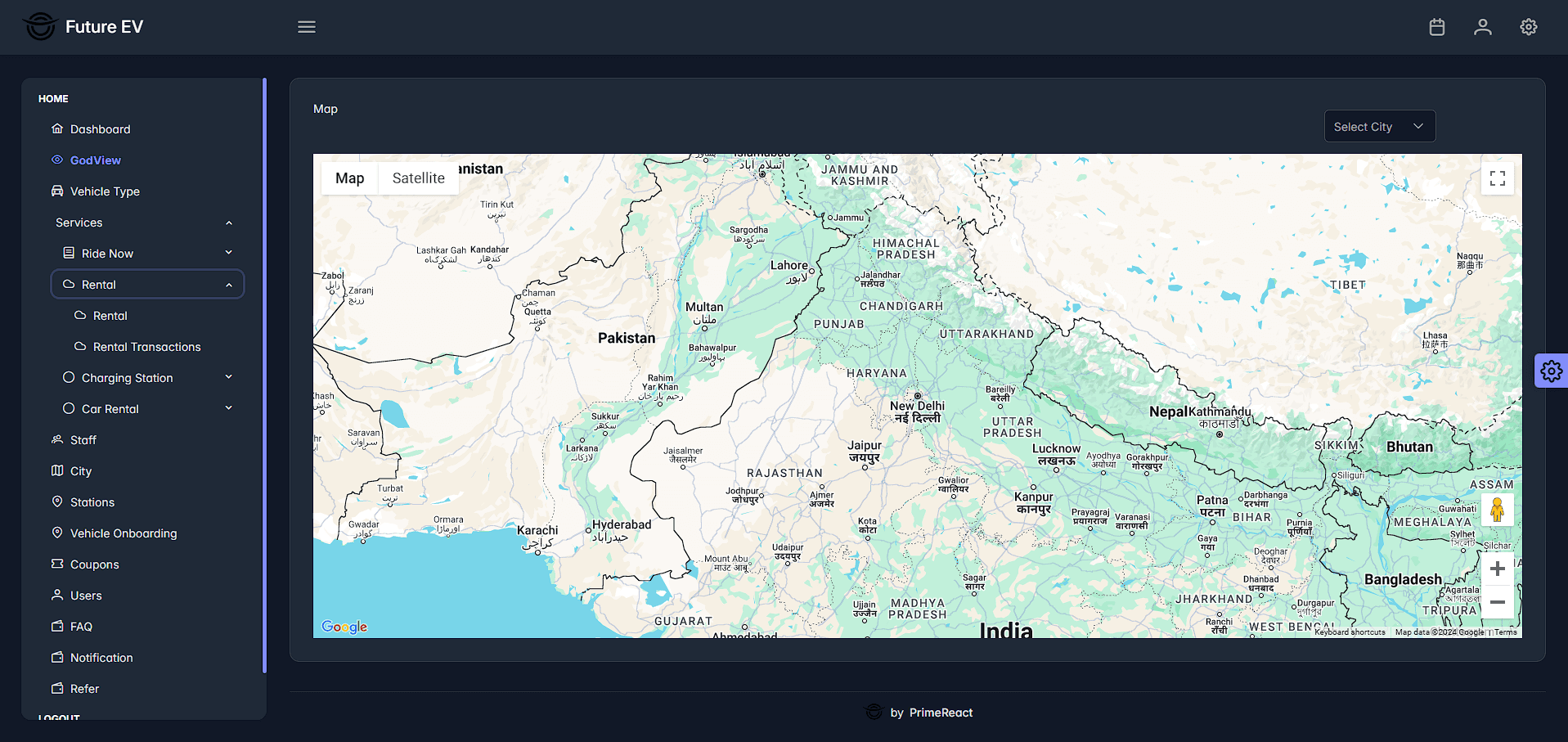Image resolution: width=1568 pixels, height=742 pixels.
Task: Click the GodView eye icon
Action: pos(57,160)
